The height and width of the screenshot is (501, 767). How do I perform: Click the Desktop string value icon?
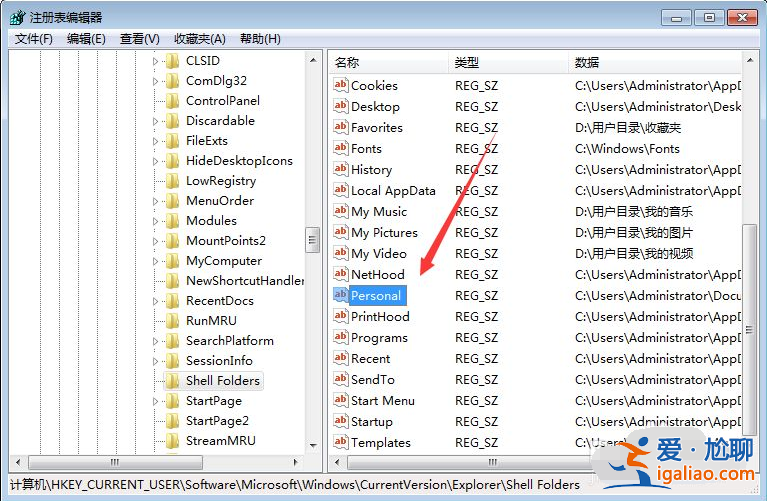340,106
